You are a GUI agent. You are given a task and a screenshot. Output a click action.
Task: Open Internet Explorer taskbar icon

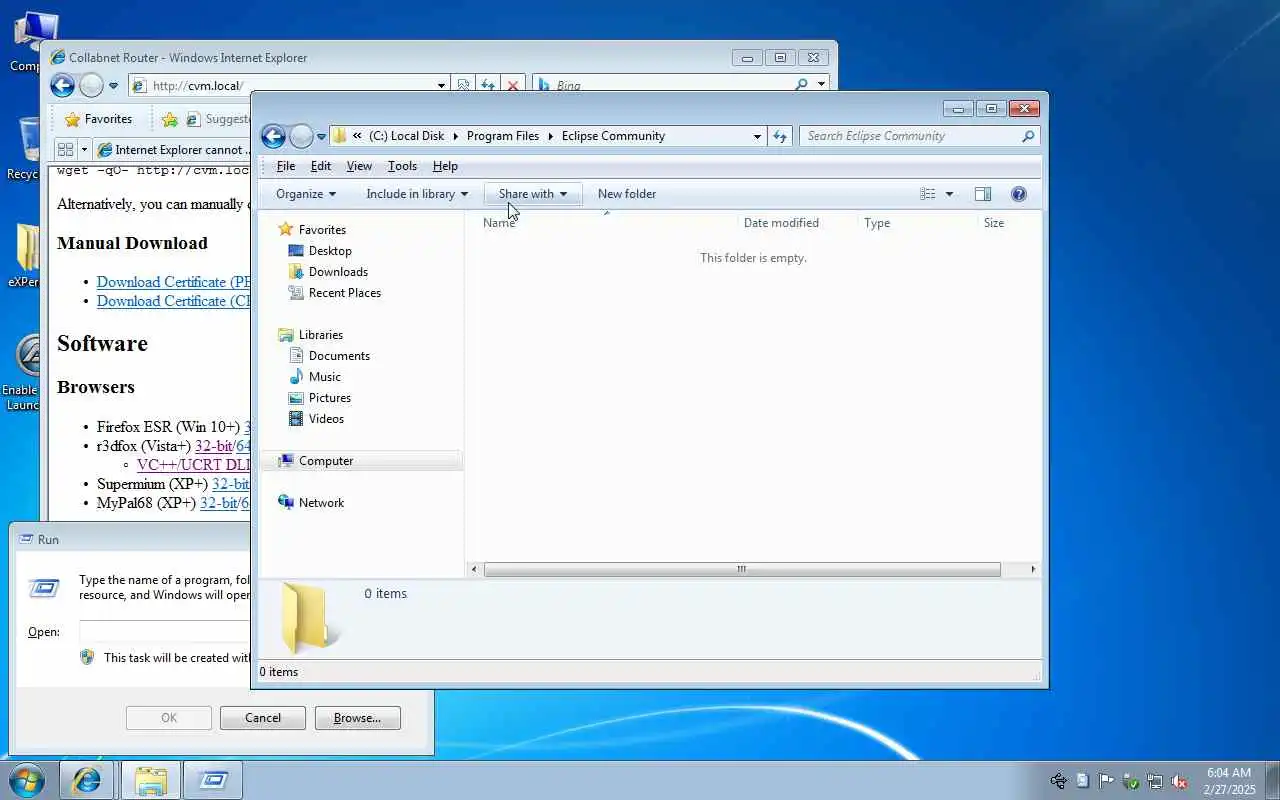87,780
